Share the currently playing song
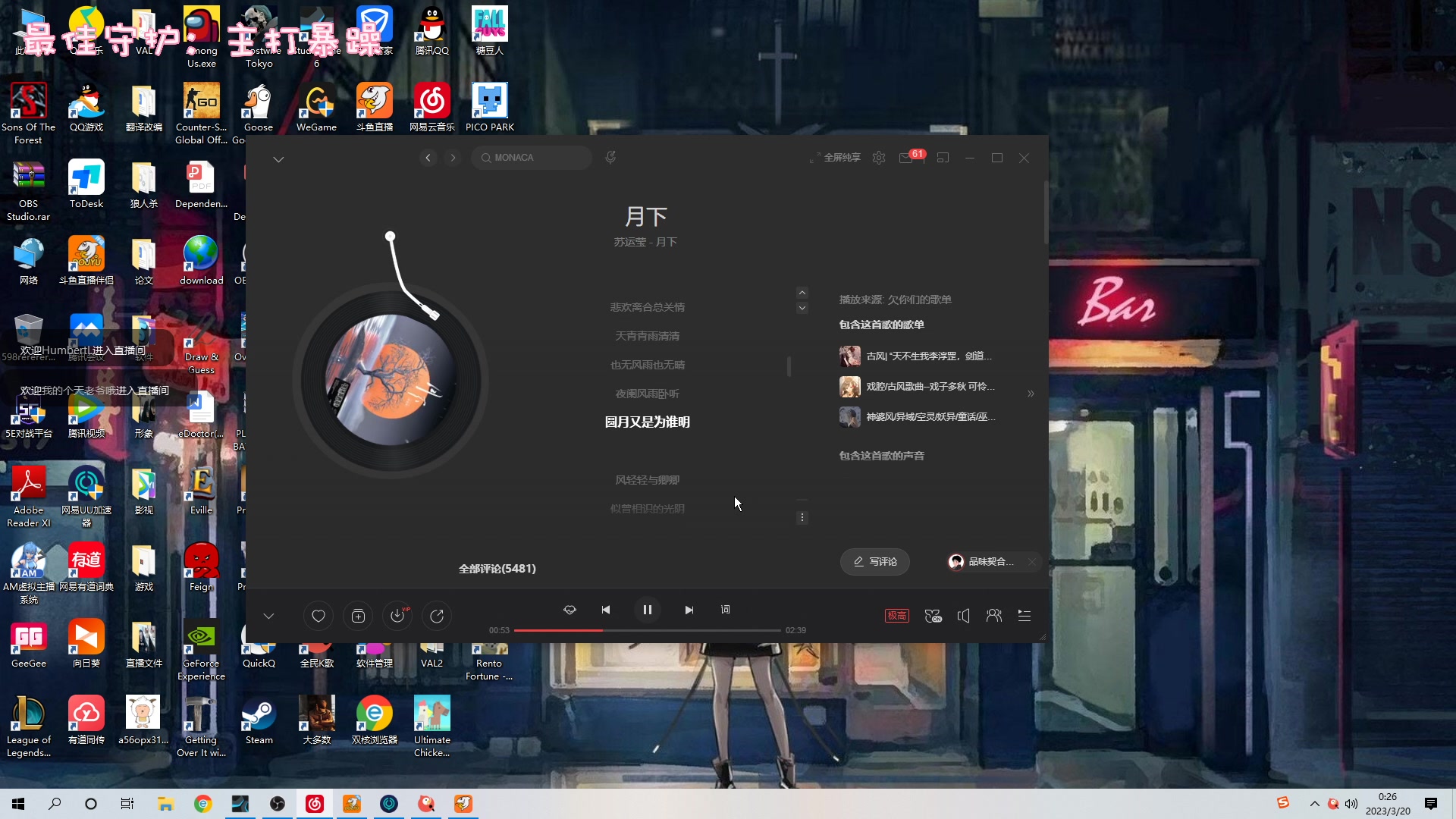1456x819 pixels. [x=437, y=616]
